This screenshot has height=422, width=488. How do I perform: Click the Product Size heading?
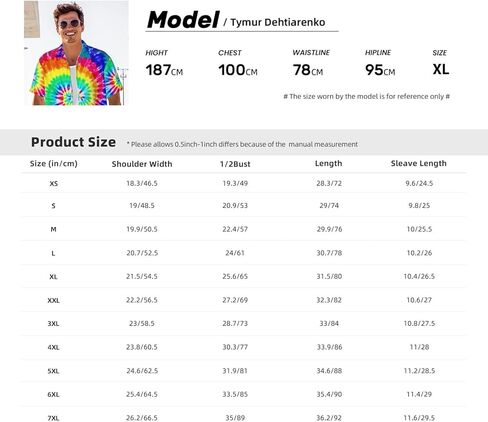tap(73, 142)
